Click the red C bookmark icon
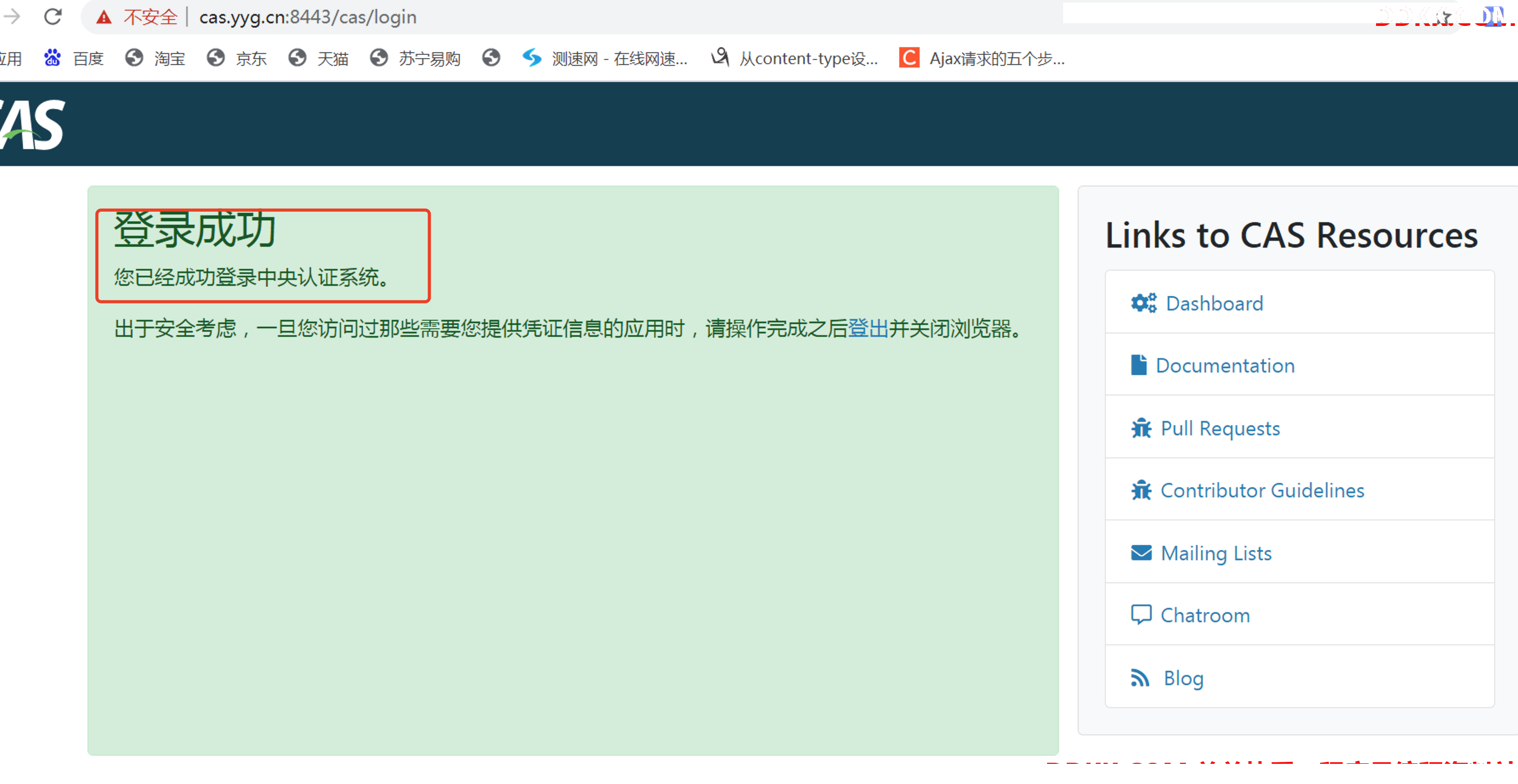This screenshot has width=1518, height=784. coord(909,57)
